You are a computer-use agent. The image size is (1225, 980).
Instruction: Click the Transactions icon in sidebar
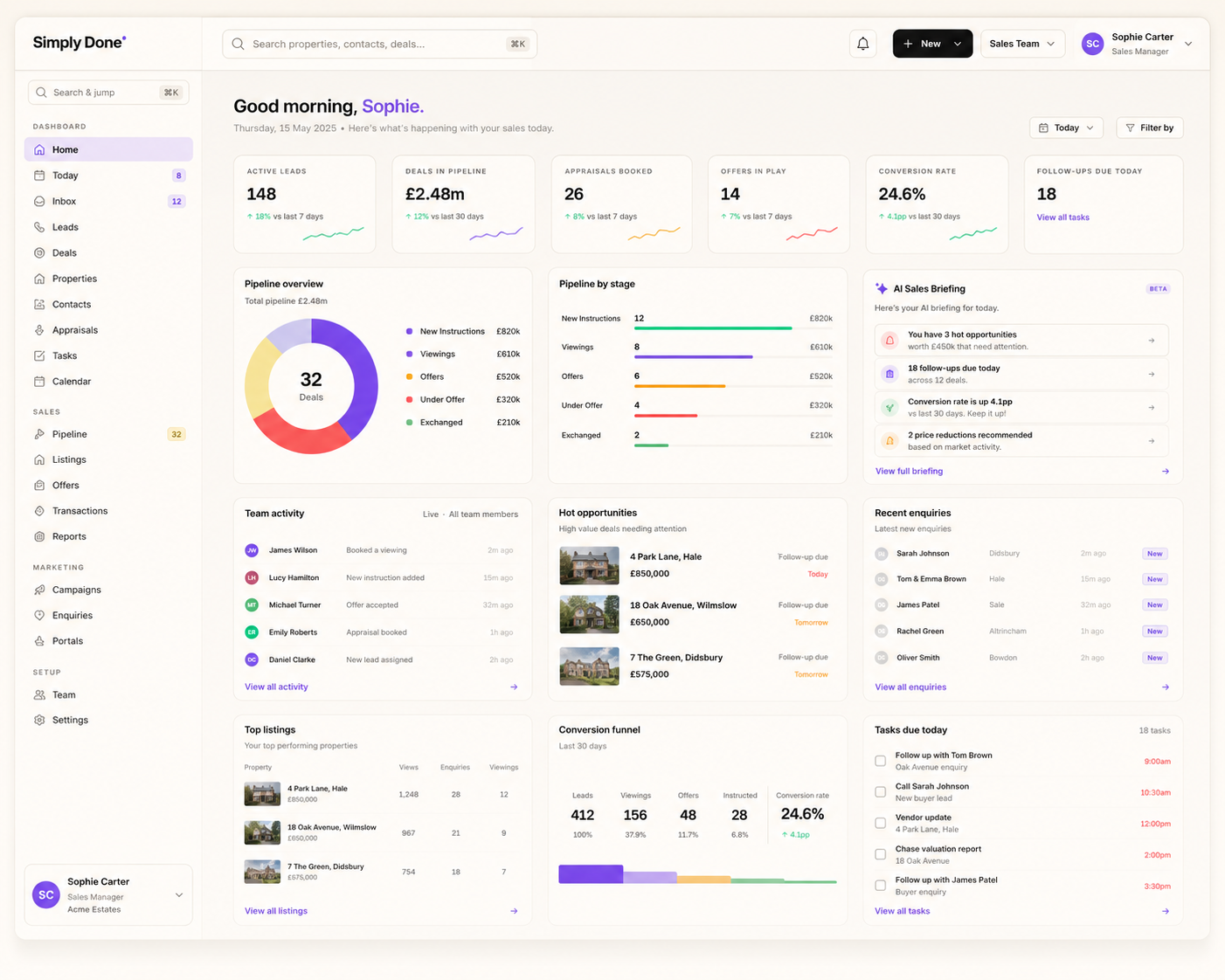(x=39, y=511)
